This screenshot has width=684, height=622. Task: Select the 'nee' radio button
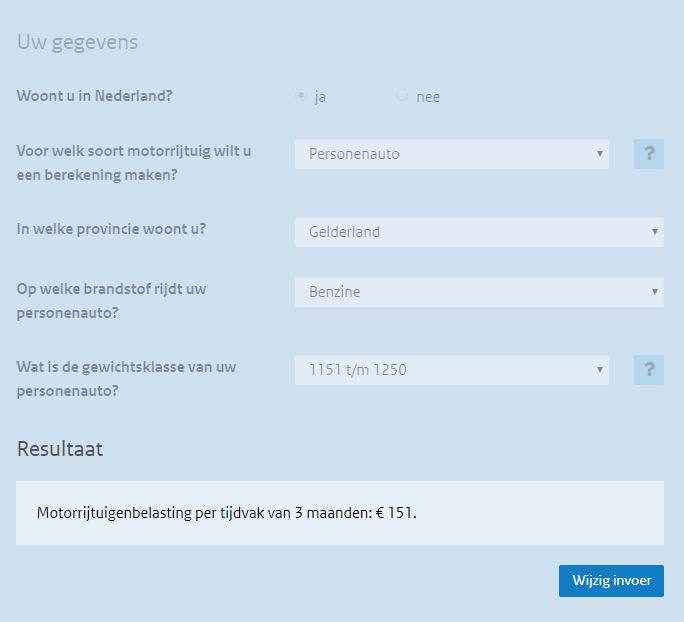tap(402, 96)
